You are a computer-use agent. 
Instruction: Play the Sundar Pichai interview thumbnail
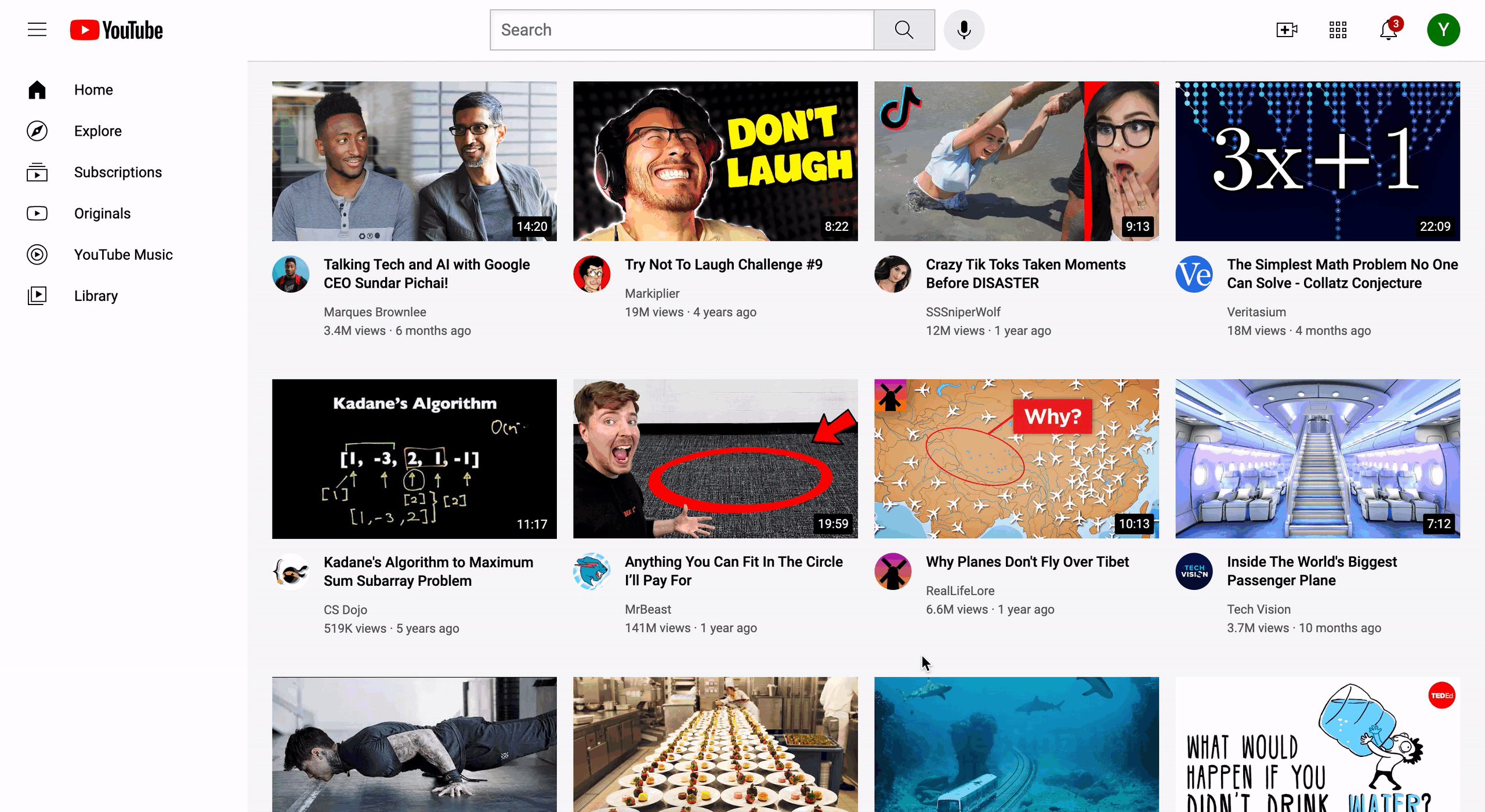coord(414,161)
